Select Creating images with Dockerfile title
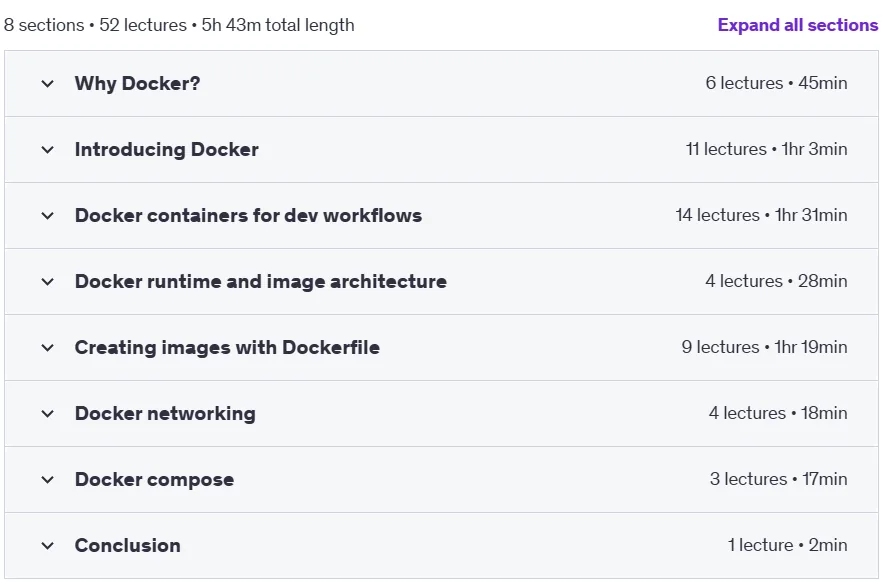Screen dimensions: 883x582 coord(227,347)
